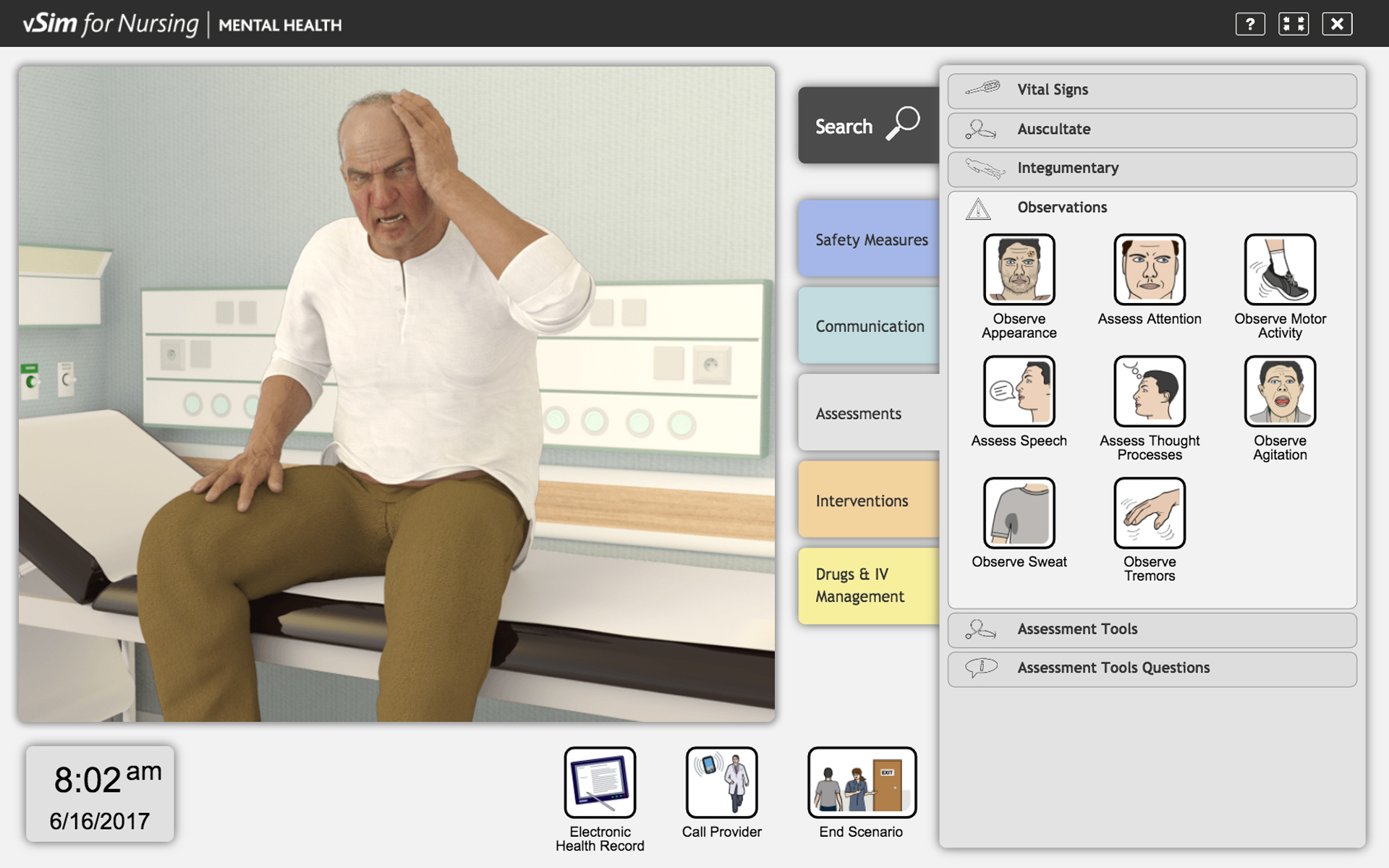Expand the Vital Signs section
This screenshot has height=868, width=1389.
(x=1152, y=90)
